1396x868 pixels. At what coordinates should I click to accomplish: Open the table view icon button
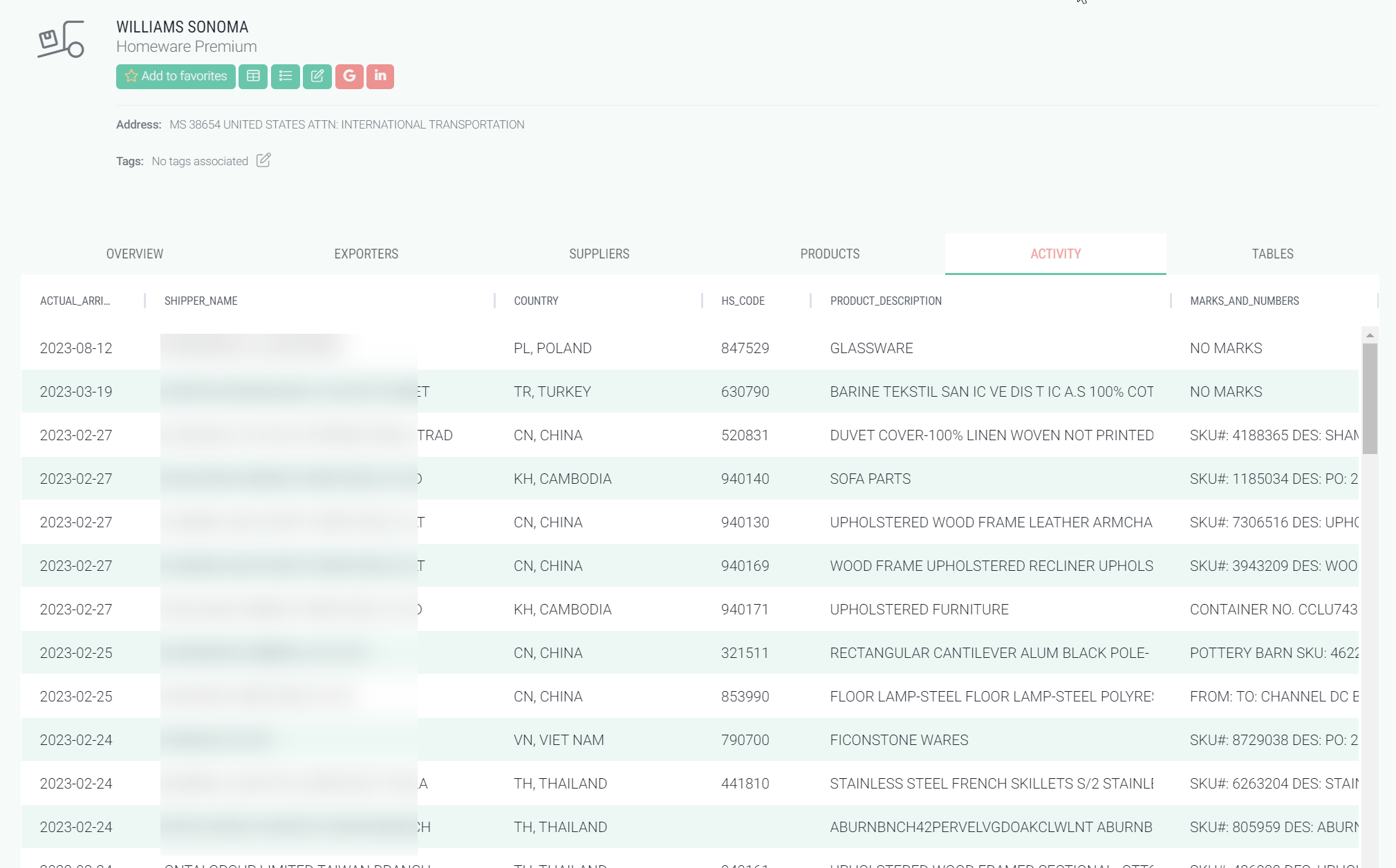253,76
